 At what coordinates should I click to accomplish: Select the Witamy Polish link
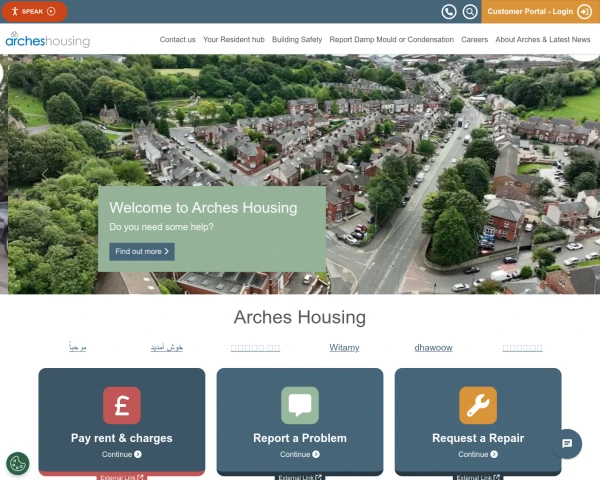(x=344, y=348)
